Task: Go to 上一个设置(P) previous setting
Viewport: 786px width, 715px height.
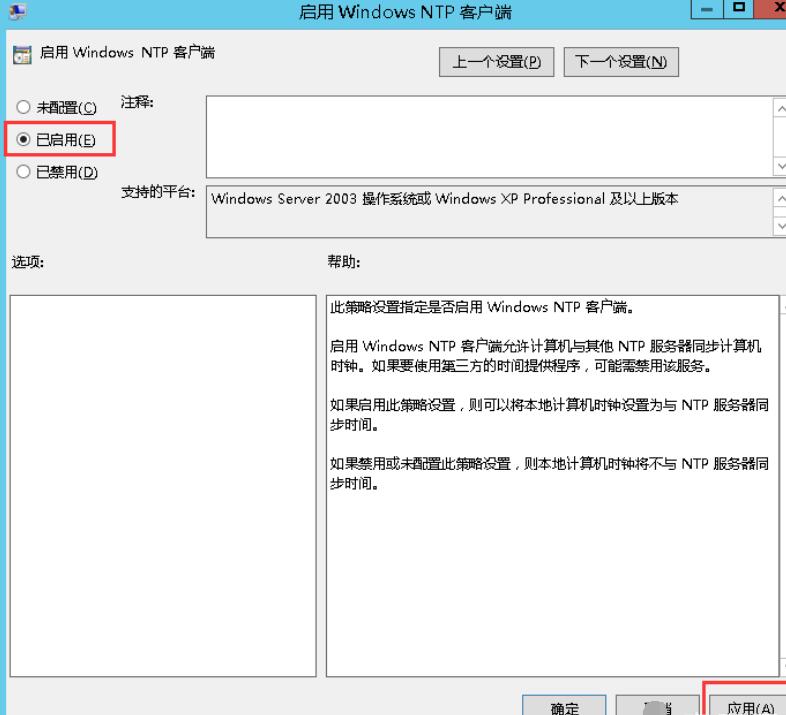Action: pos(496,62)
